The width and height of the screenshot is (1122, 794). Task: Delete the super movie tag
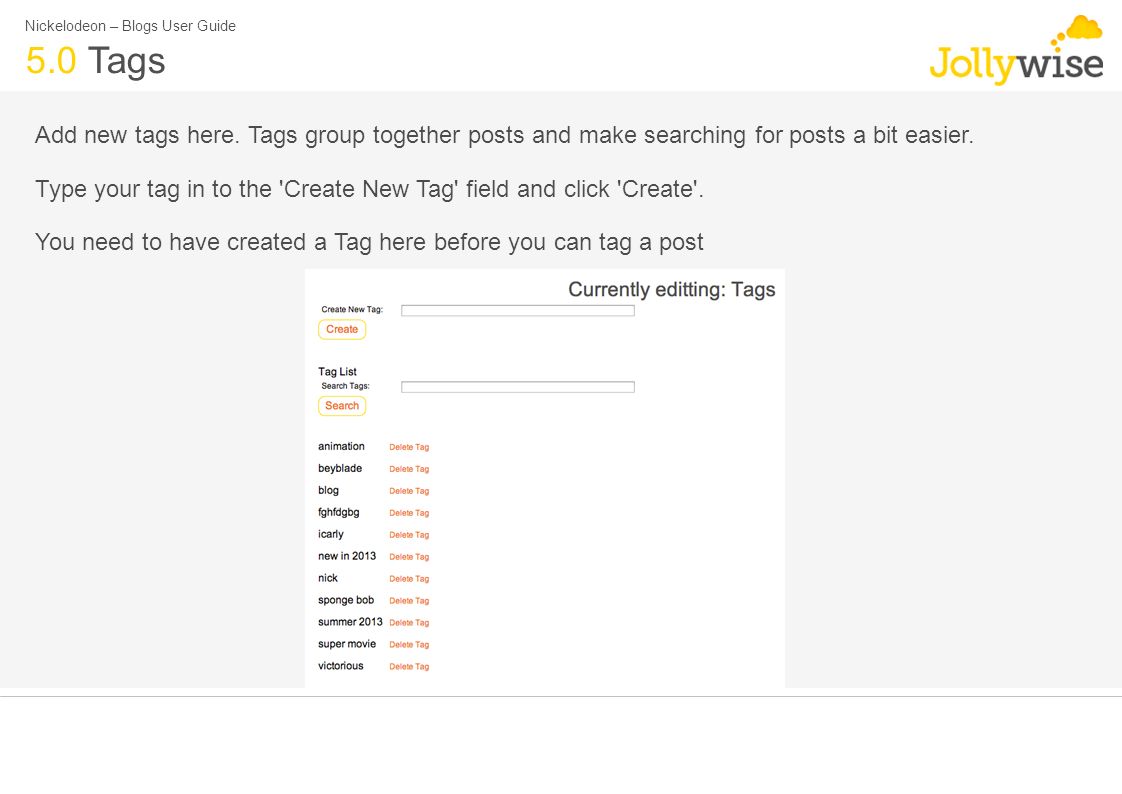409,644
